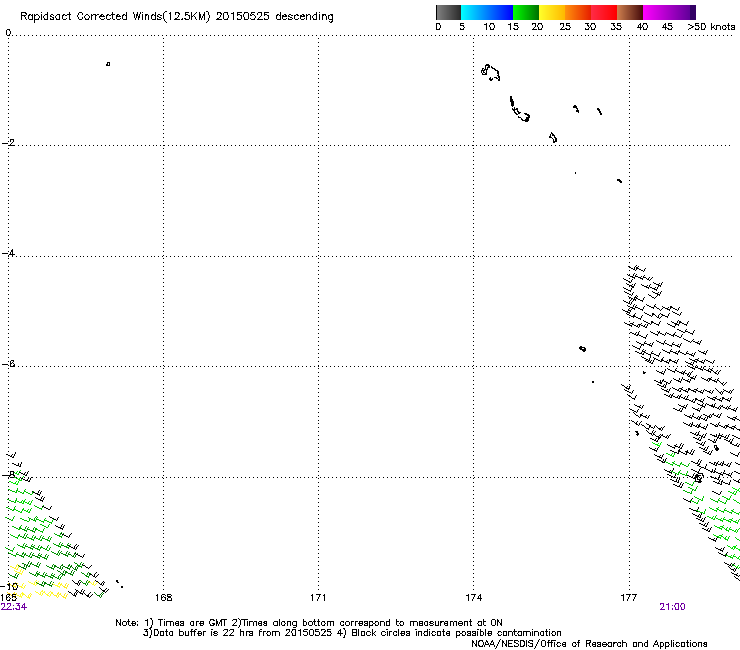Click the '-6' latitude axis label
740x650 pixels.
8,364
